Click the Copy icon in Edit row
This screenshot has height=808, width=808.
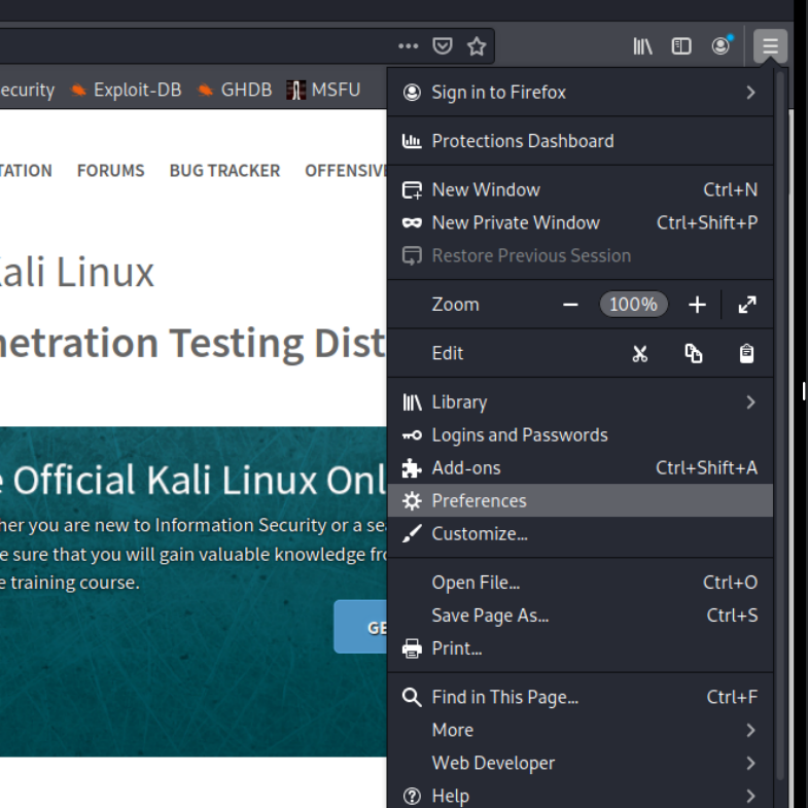coord(693,354)
